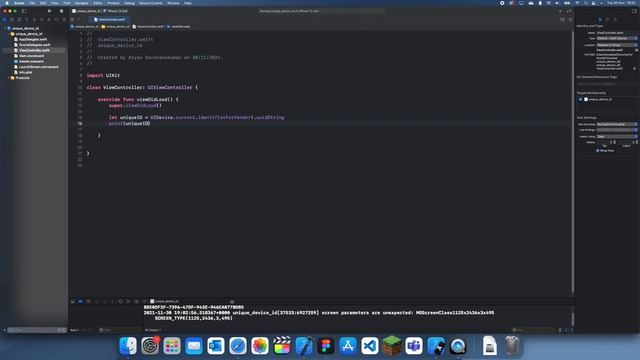This screenshot has height=360, width=640.
Task: Toggle the Wrap lines checkbox
Action: point(598,150)
